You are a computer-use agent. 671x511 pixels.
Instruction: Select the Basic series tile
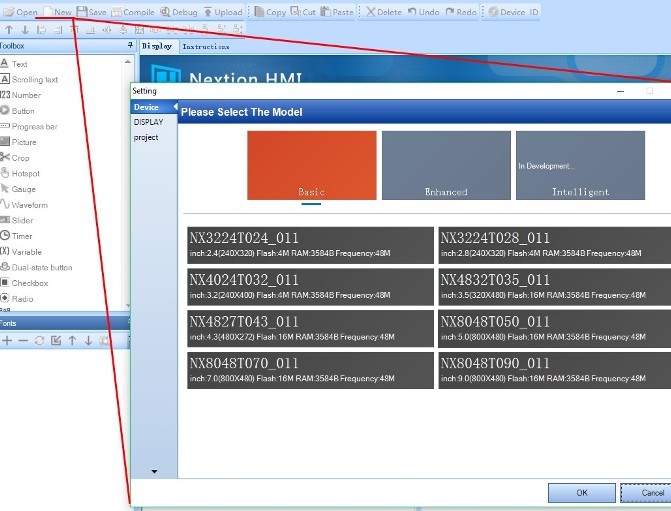(x=312, y=165)
